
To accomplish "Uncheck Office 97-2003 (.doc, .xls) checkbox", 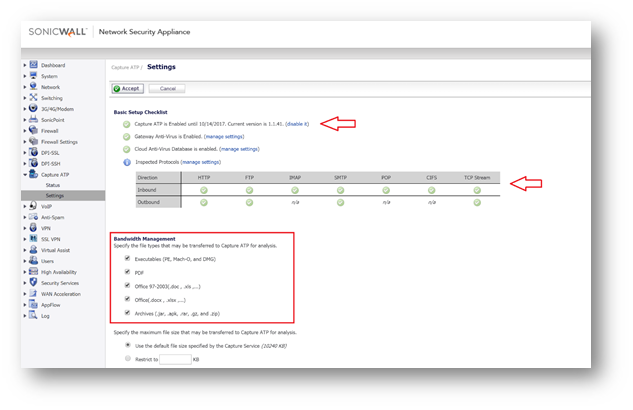I will 127,285.
